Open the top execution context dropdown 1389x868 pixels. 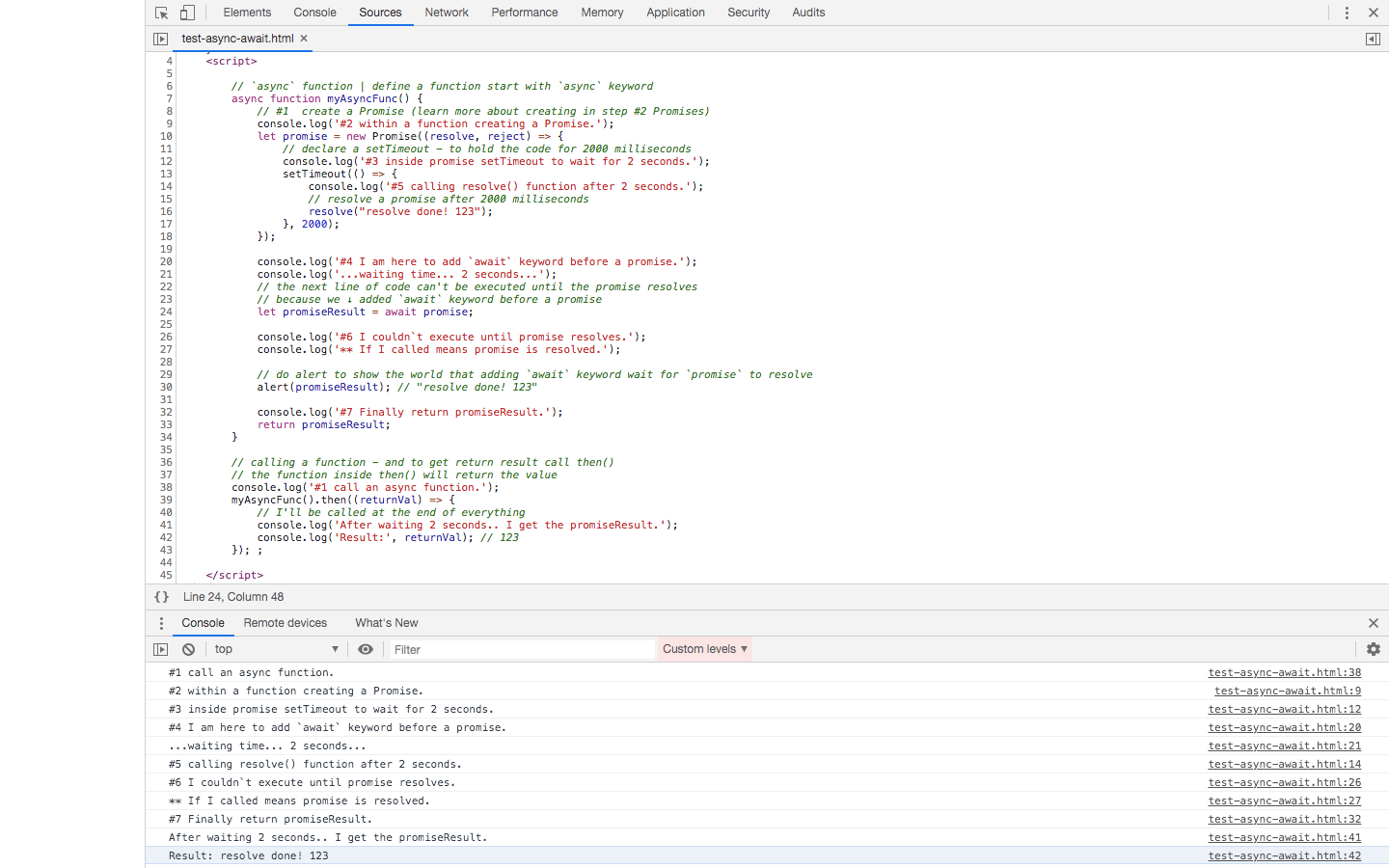coord(276,649)
